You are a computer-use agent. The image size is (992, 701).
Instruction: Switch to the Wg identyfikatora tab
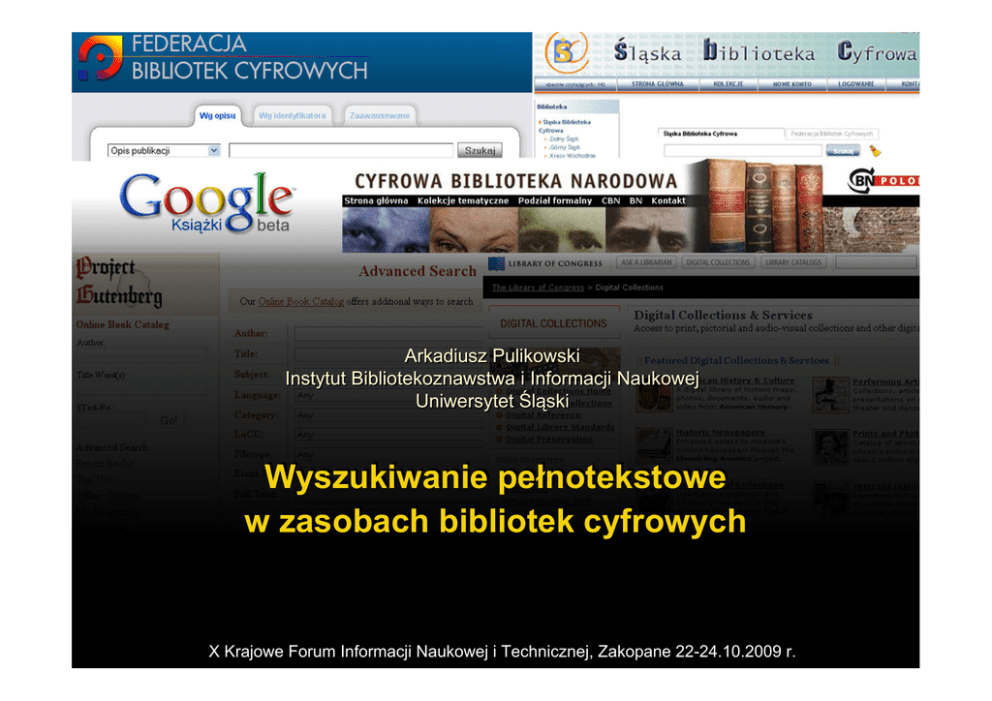click(292, 116)
